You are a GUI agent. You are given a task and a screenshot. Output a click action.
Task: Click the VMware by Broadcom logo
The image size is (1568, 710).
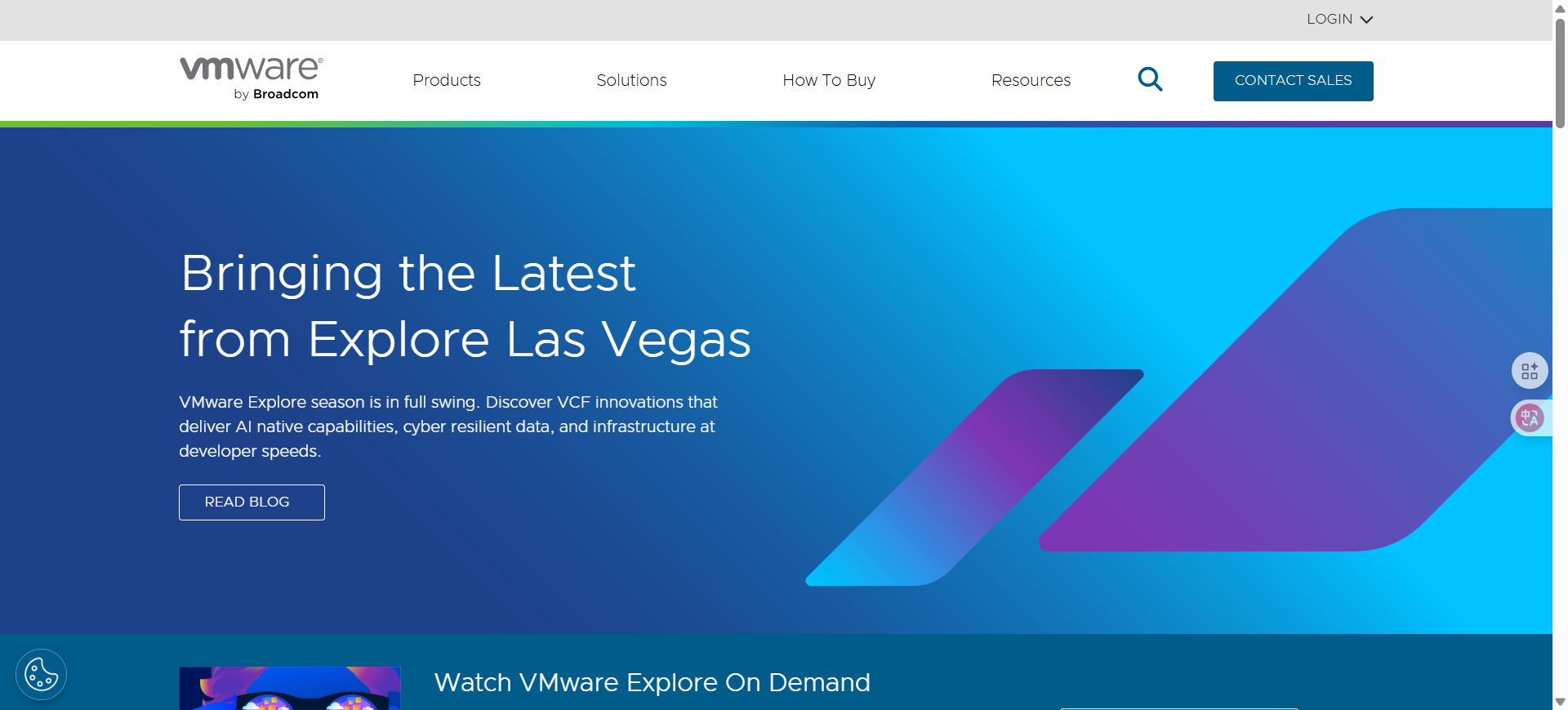point(251,79)
